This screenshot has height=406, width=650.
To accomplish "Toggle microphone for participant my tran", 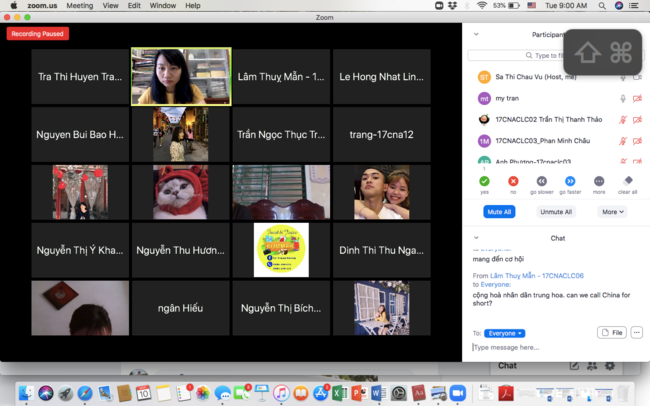I will pos(623,98).
